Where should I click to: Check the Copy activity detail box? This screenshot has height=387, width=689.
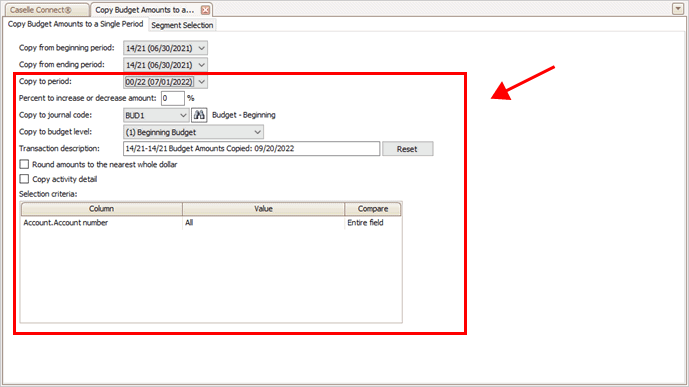24,179
